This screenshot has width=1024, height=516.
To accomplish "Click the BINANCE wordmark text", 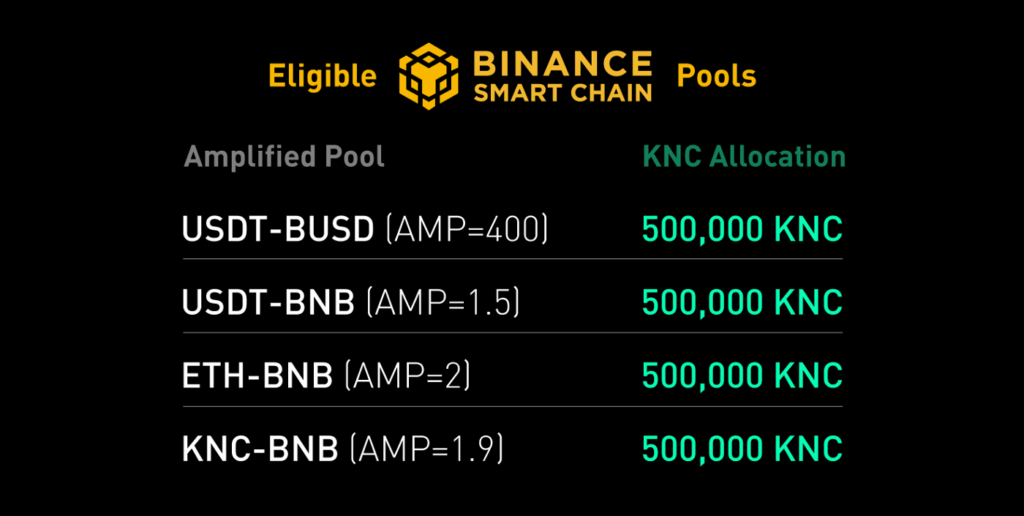I will pyautogui.click(x=563, y=63).
